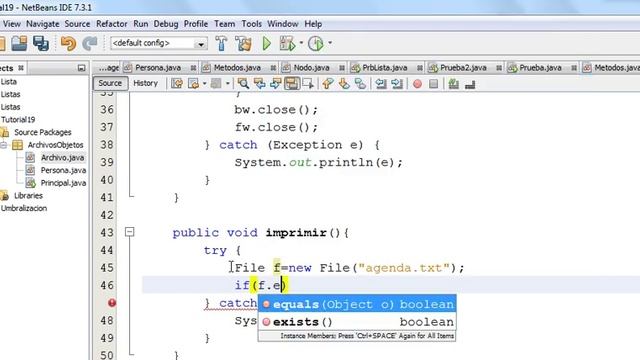
Task: Open the Navigate menu
Action: [43, 24]
